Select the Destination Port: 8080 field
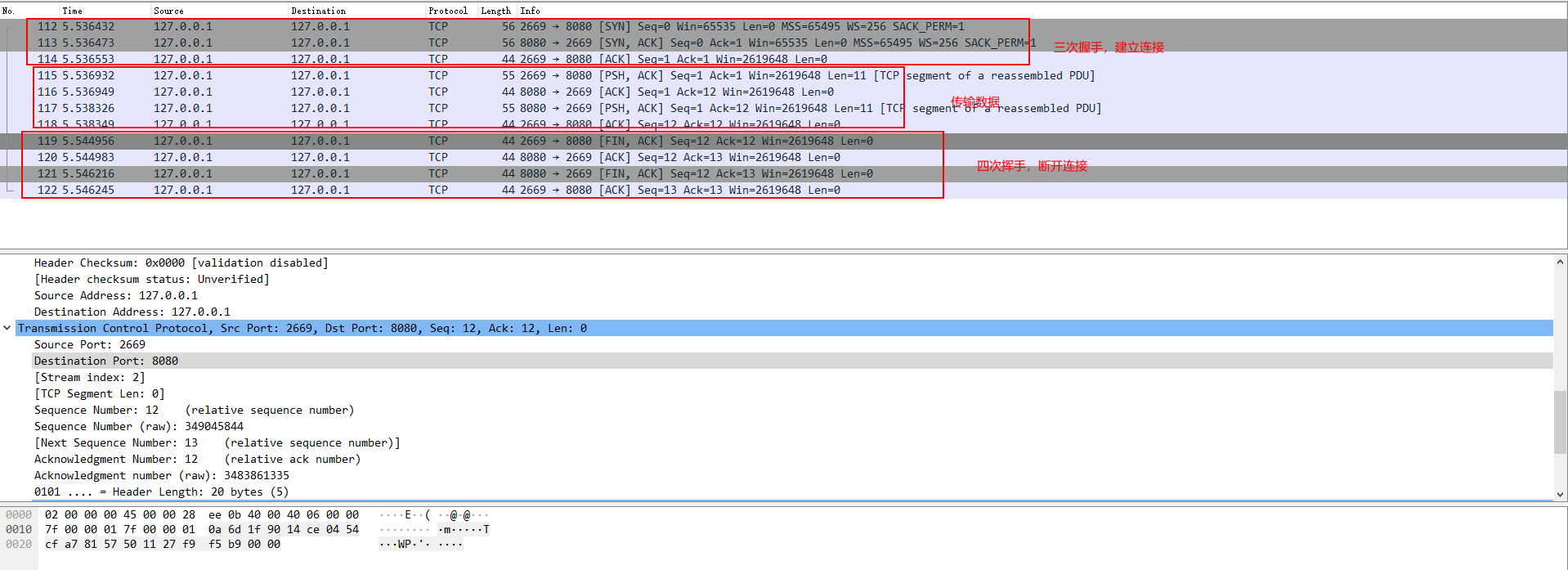The image size is (1568, 570). pos(105,361)
